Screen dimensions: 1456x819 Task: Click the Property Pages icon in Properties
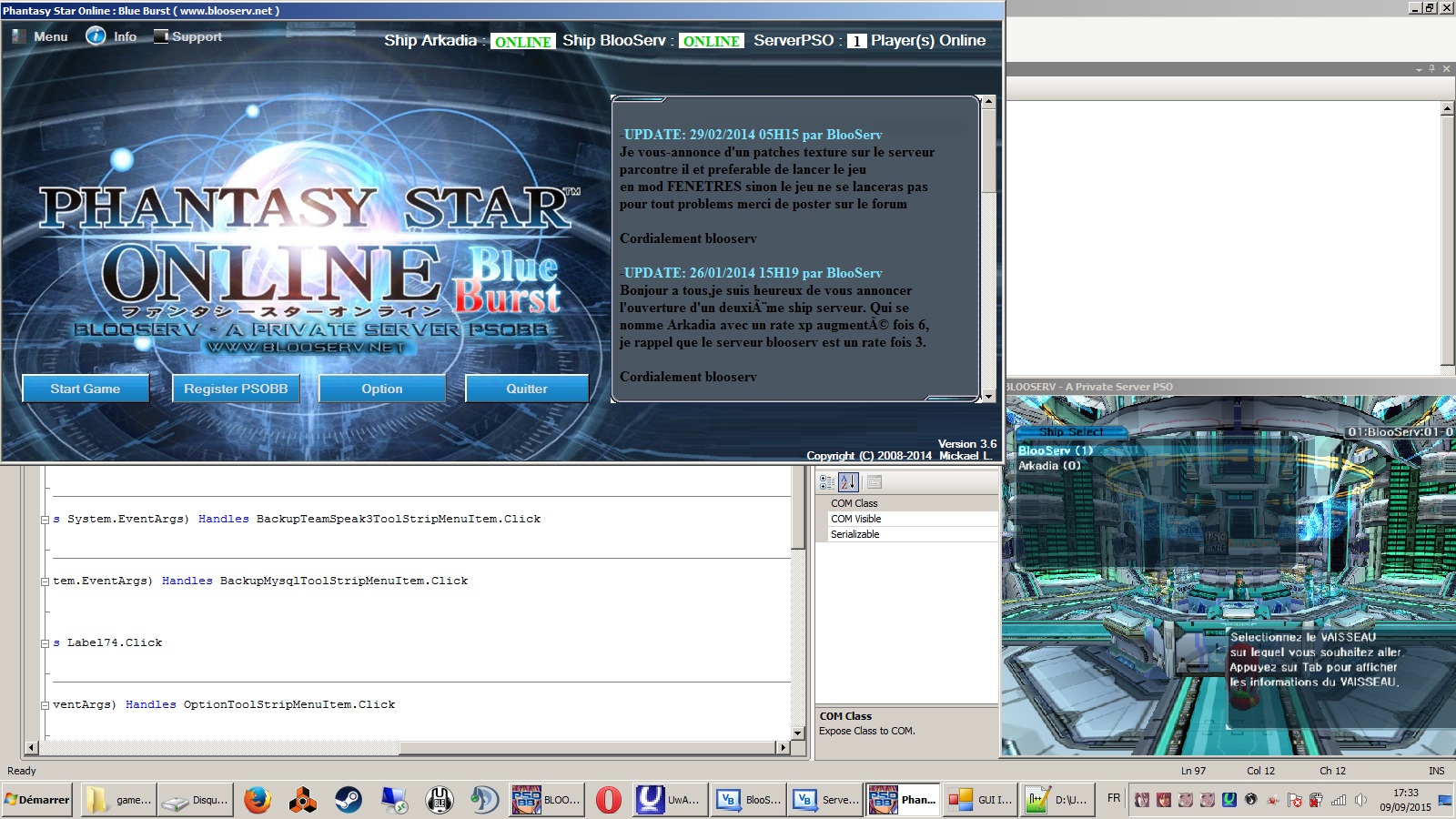tap(875, 482)
